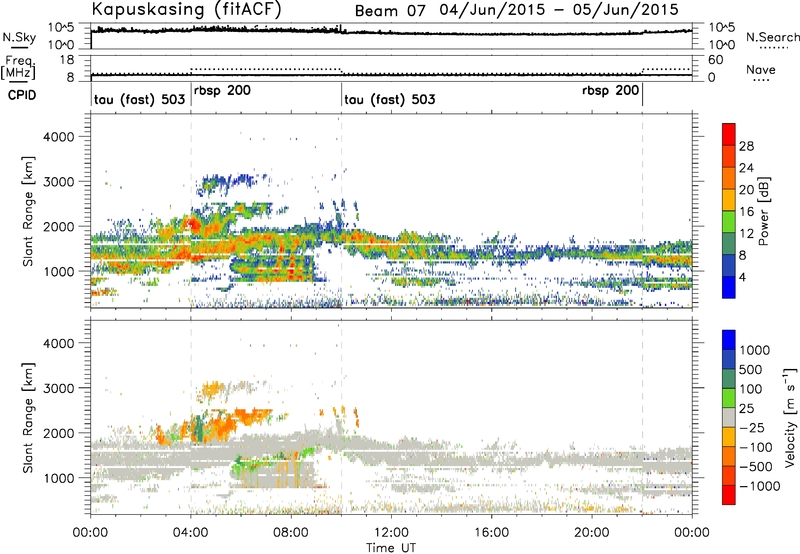Click the yellow 16-20 dB power colorbar segment
The image size is (800, 554).
coord(729,200)
